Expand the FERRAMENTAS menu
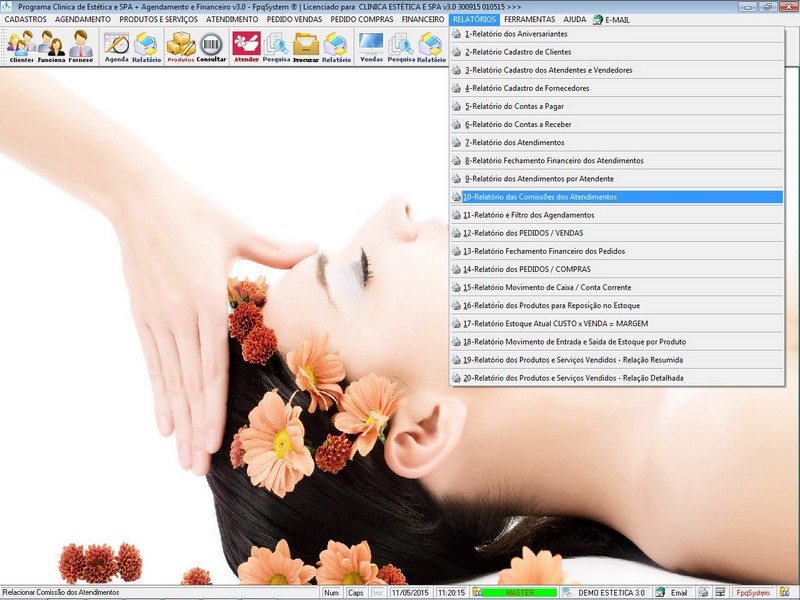 529,19
